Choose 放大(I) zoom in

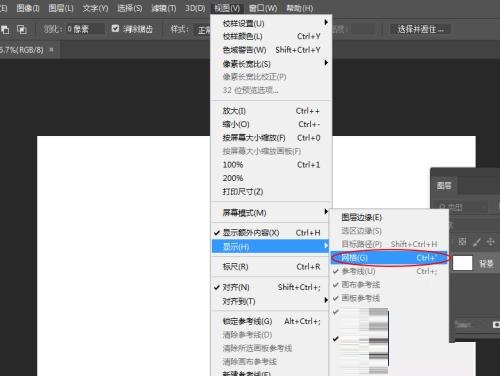270,111
